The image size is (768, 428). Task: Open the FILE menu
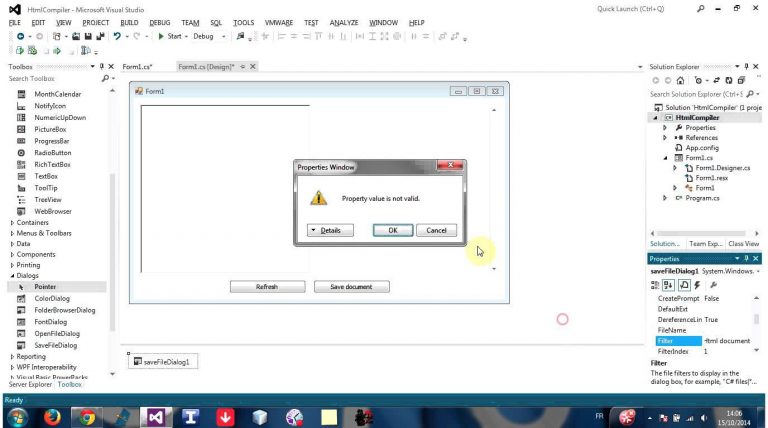click(x=15, y=23)
